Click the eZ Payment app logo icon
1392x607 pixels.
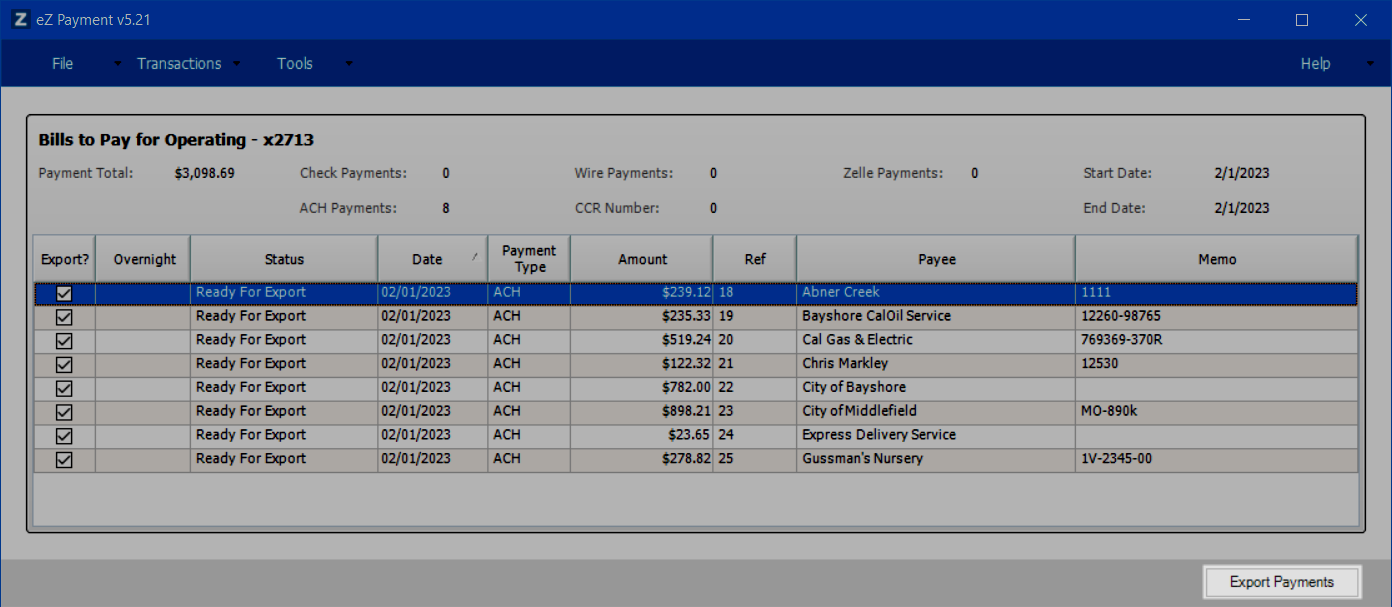tap(20, 20)
